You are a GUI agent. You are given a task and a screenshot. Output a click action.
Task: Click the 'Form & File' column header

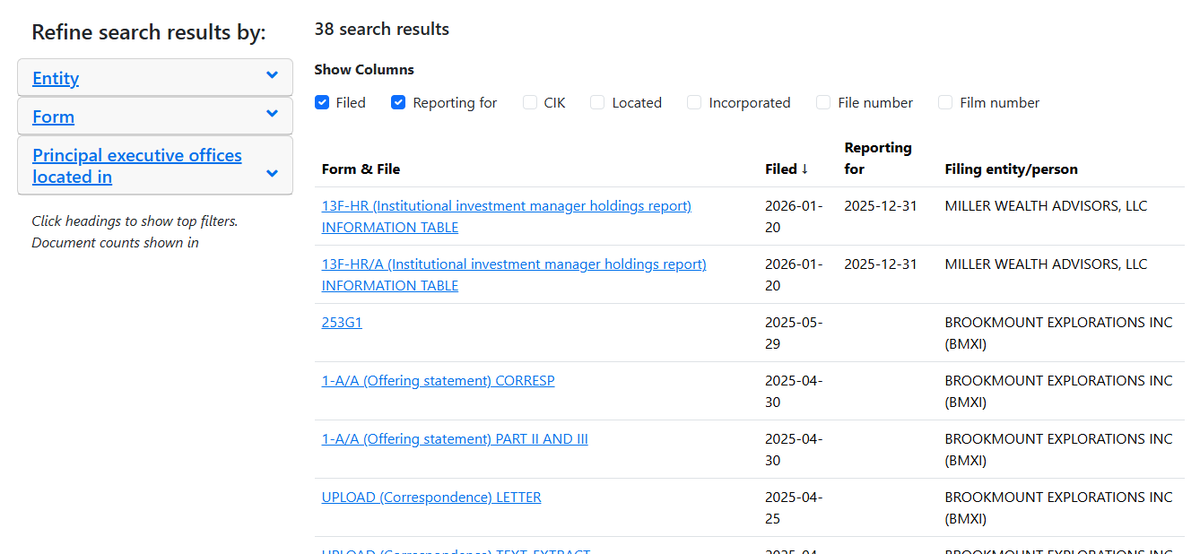coord(361,169)
